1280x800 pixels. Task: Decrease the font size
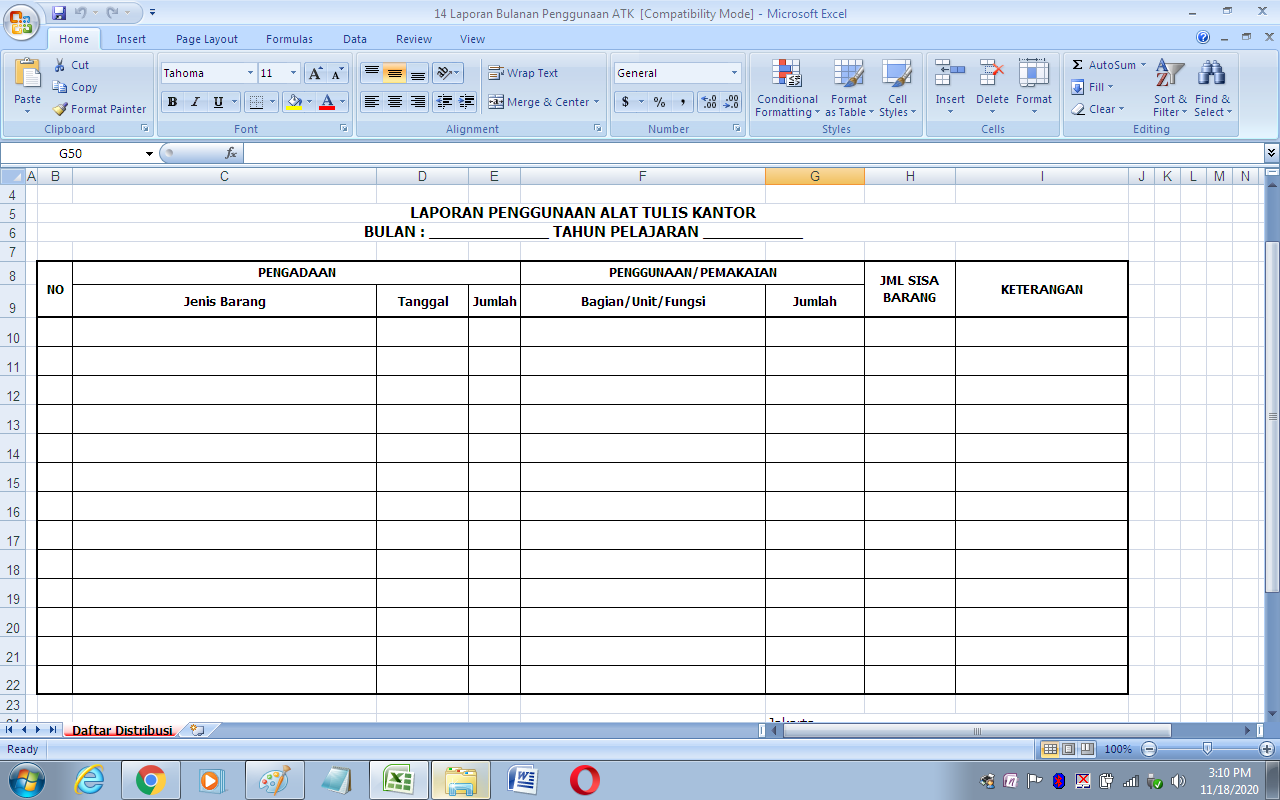[x=337, y=73]
